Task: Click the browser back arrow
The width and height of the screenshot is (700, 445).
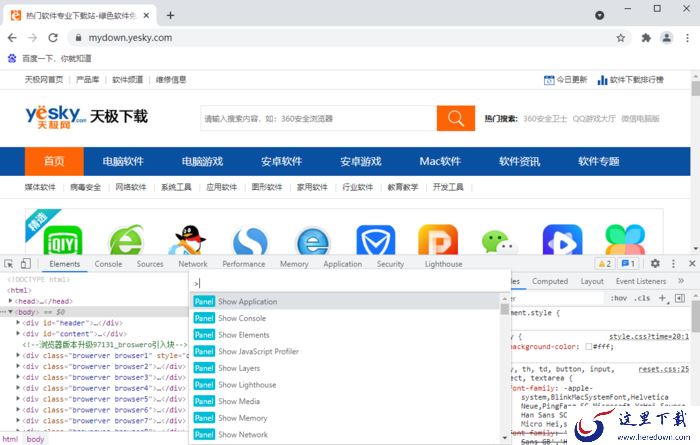Action: pos(12,38)
